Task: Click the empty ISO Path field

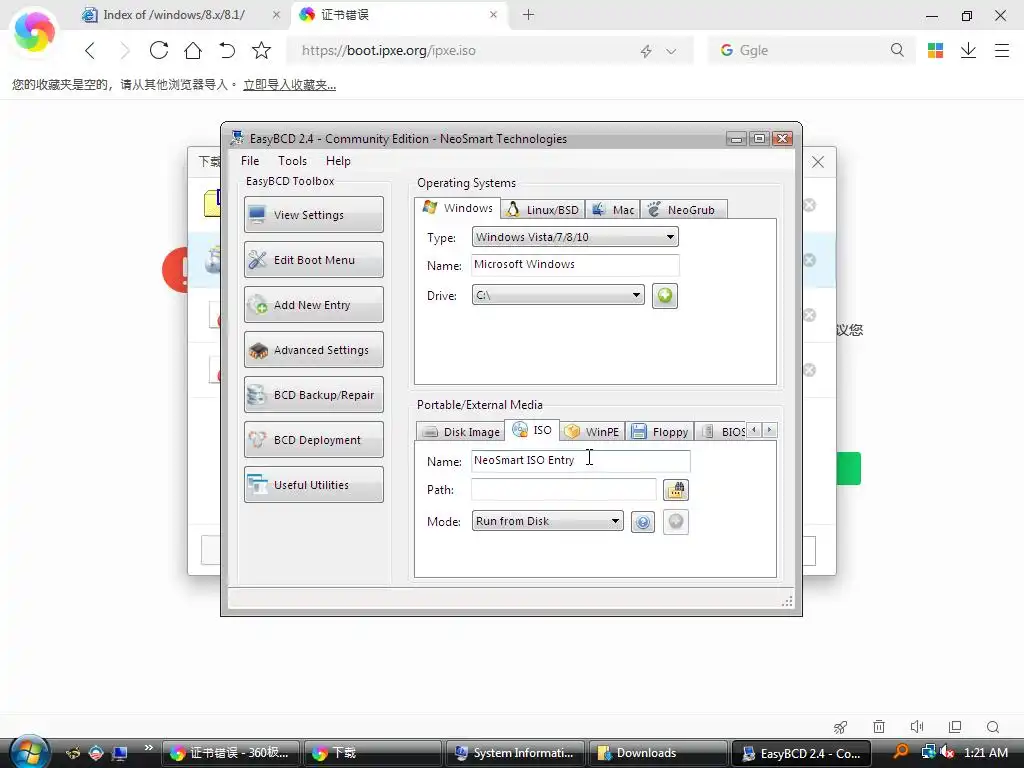Action: coord(564,489)
